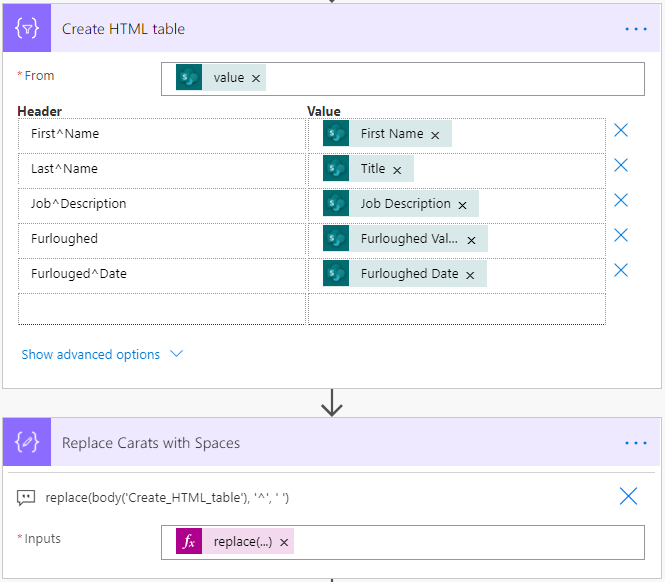Edit the Last^Name header cell
This screenshot has width=665, height=582.
[x=162, y=169]
